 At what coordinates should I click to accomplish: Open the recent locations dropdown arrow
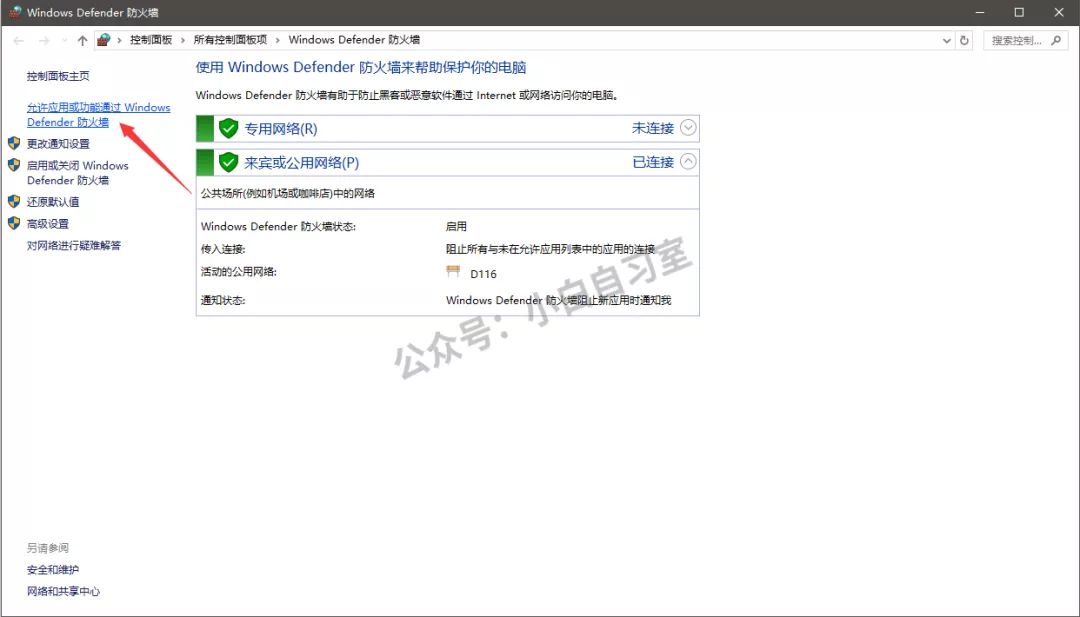[x=65, y=41]
